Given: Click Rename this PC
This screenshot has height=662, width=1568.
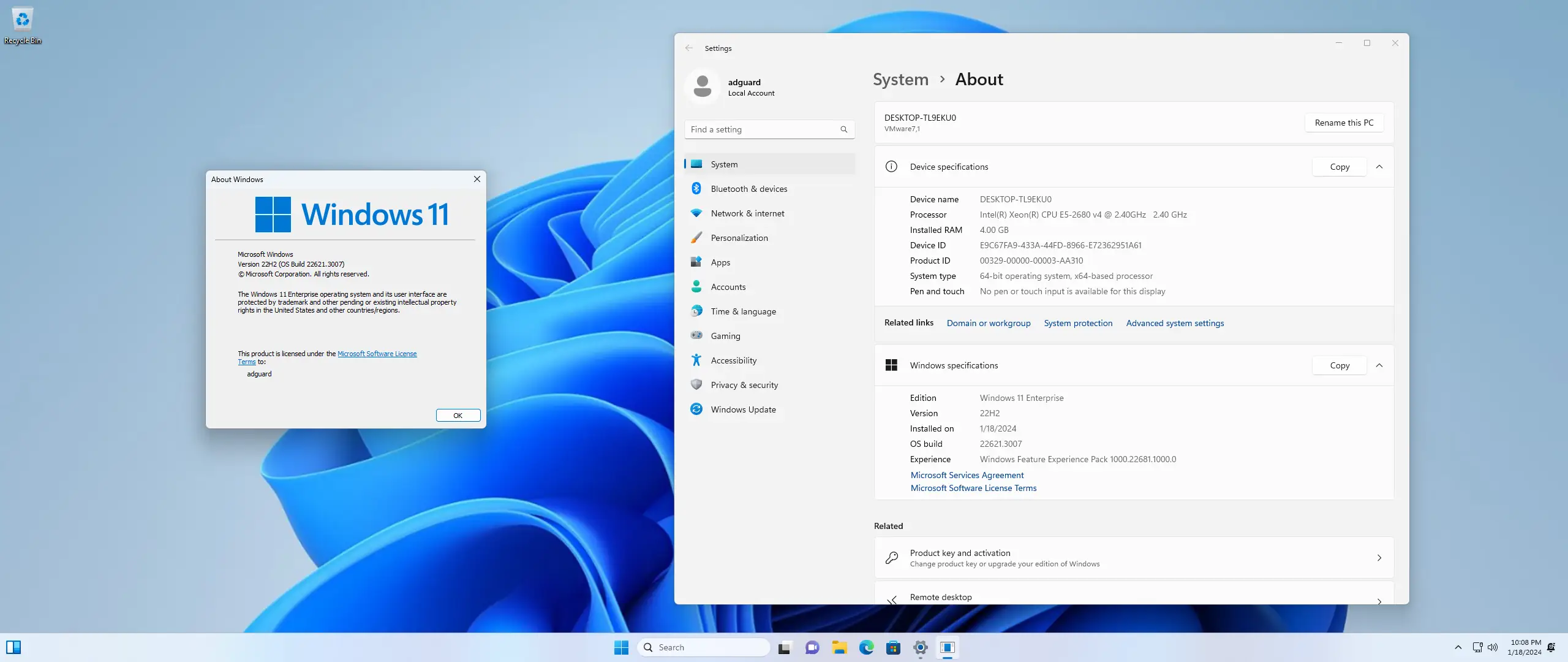Looking at the screenshot, I should click(x=1343, y=122).
